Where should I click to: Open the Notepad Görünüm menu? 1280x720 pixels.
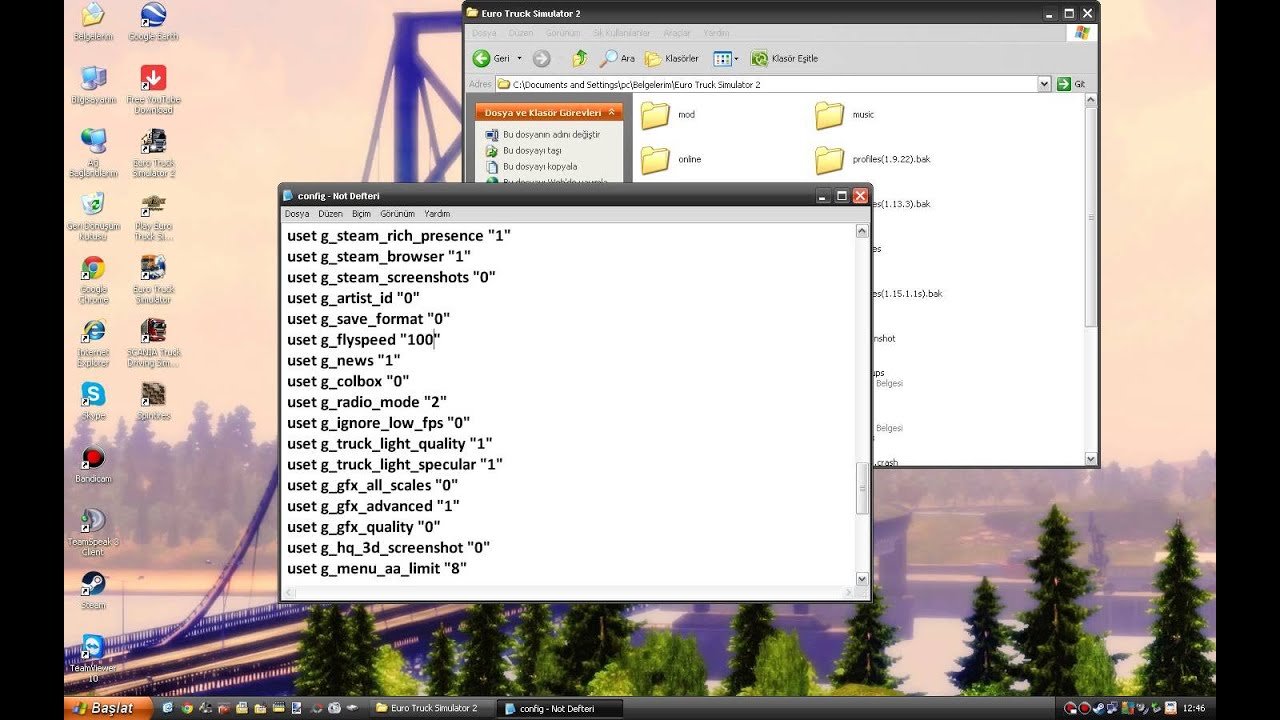[397, 213]
